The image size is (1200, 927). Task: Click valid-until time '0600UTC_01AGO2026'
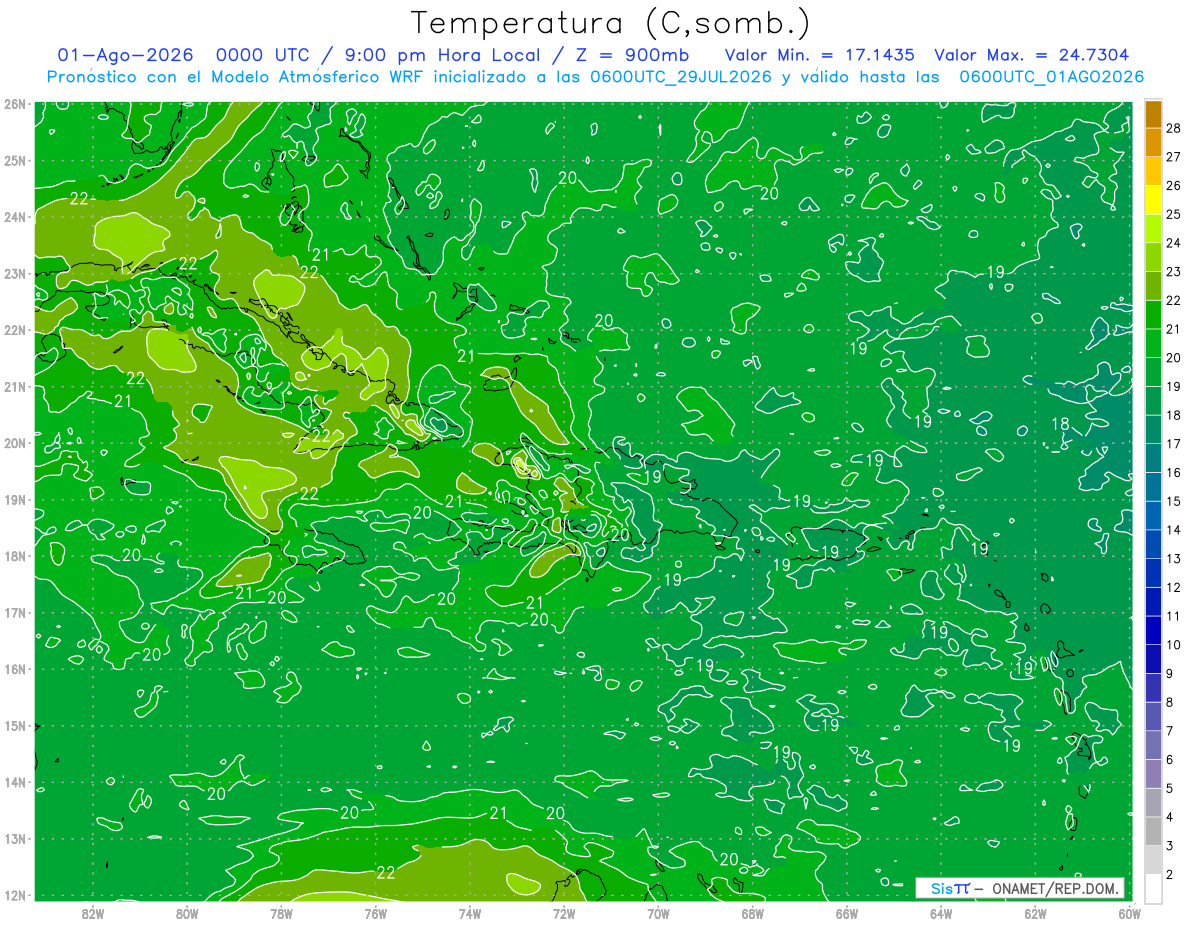pos(1051,77)
